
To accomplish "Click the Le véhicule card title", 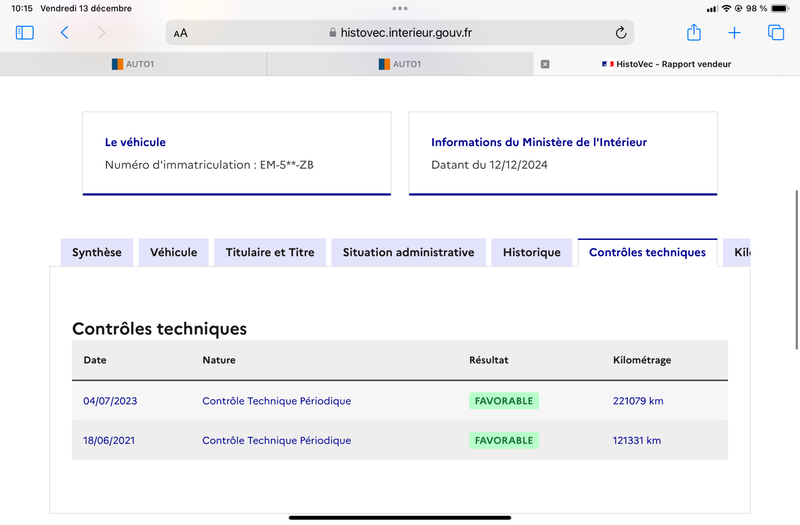I will pos(135,142).
